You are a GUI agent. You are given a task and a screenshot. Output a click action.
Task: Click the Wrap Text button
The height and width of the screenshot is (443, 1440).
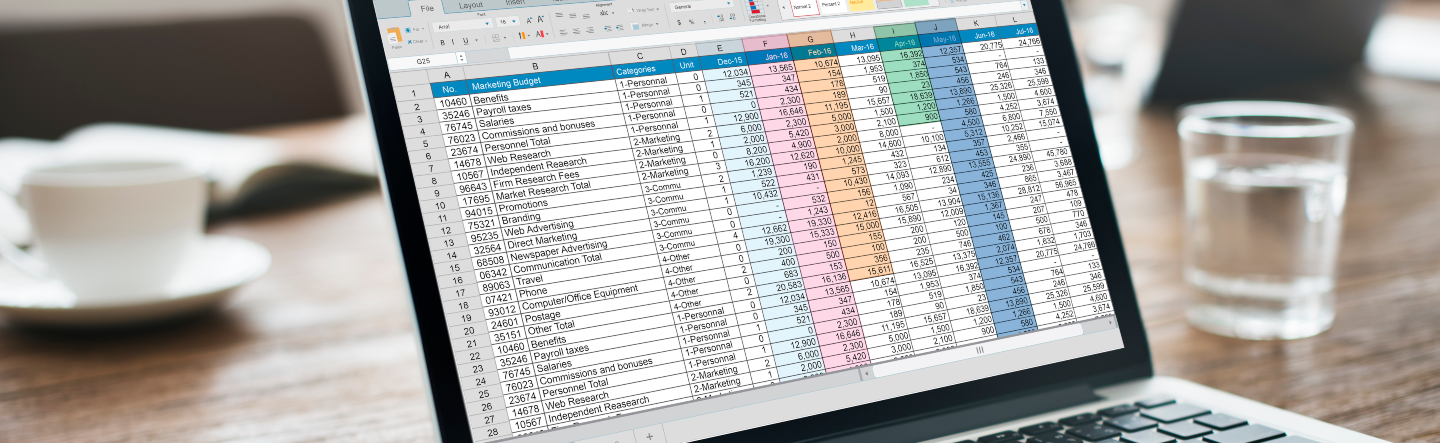click(643, 10)
